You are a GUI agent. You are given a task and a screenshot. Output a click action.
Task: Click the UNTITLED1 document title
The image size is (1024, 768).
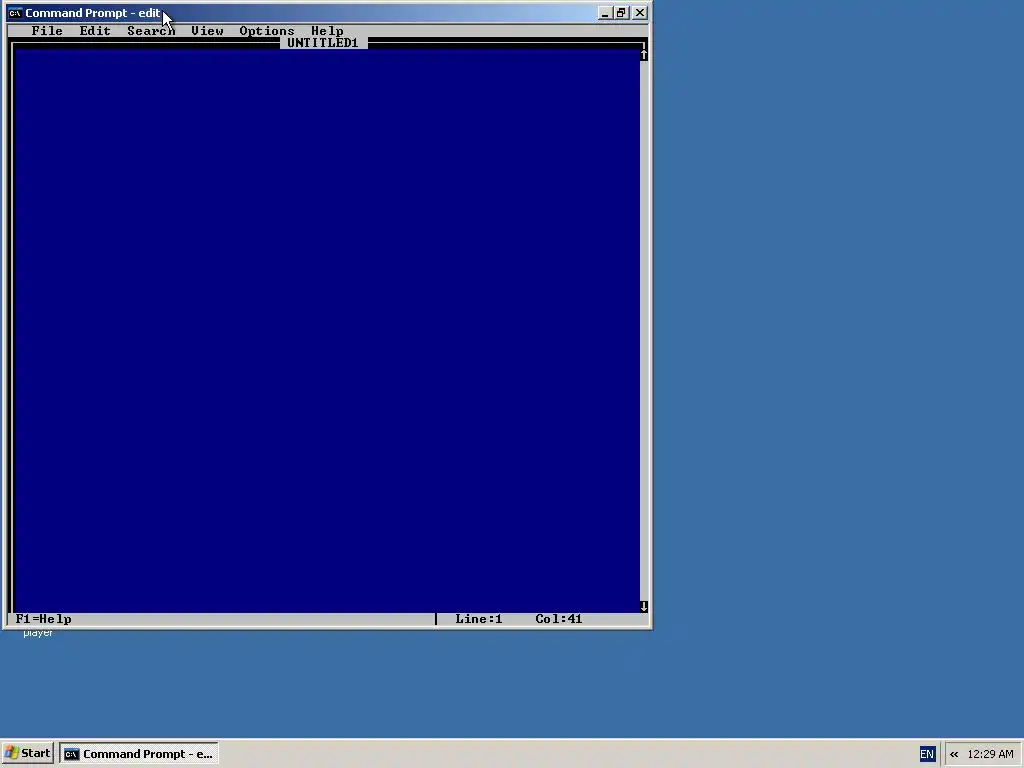323,43
